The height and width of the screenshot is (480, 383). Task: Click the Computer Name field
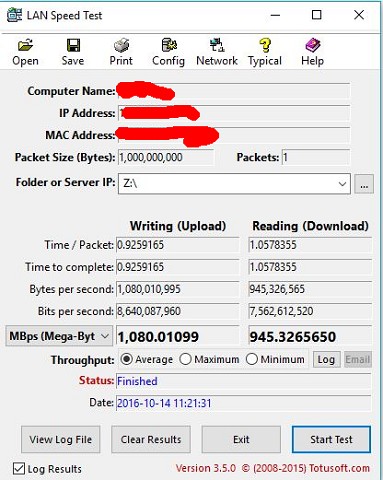(x=234, y=91)
